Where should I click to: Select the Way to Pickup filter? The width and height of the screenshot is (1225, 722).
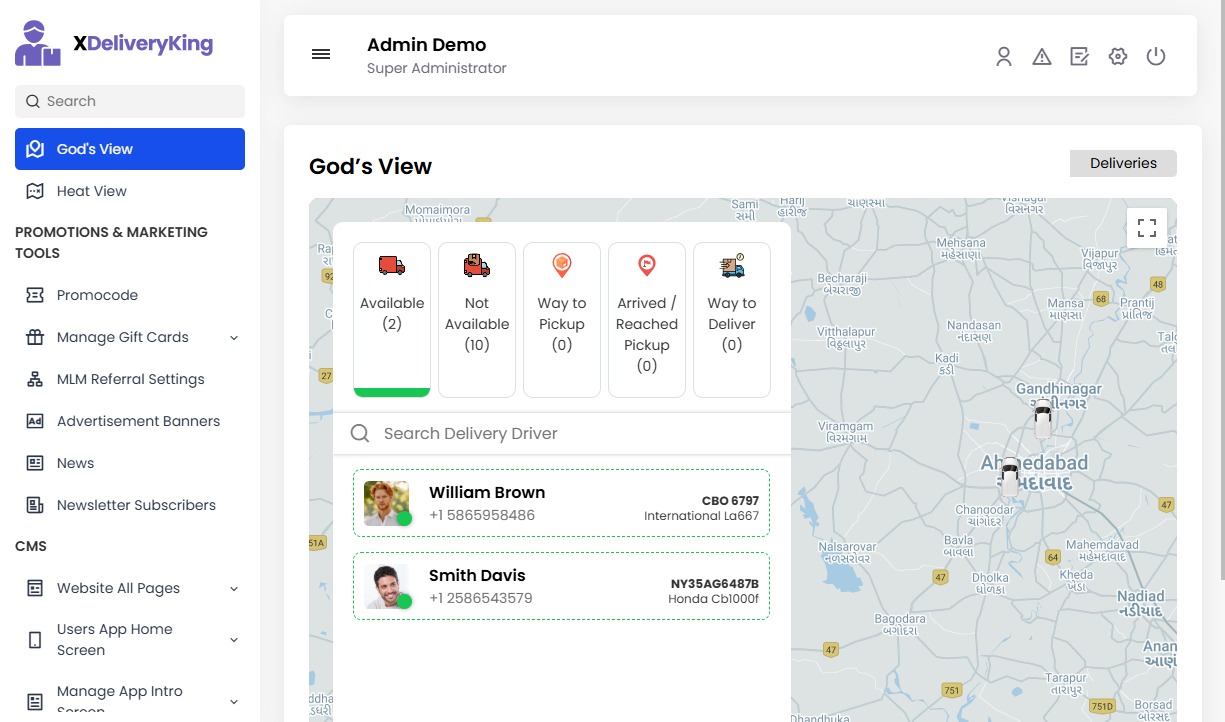tap(562, 319)
